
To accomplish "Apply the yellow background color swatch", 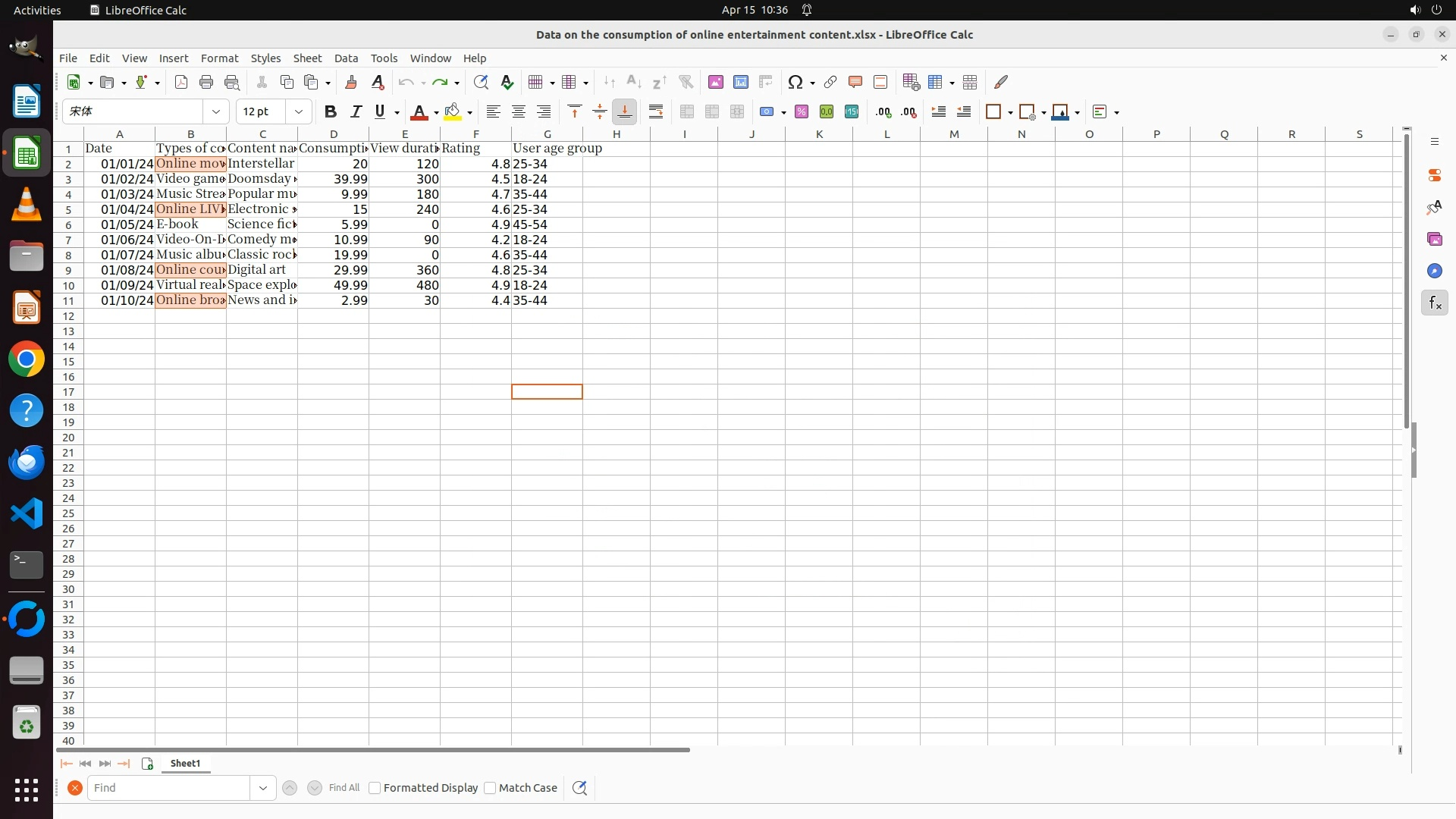I will (x=453, y=112).
